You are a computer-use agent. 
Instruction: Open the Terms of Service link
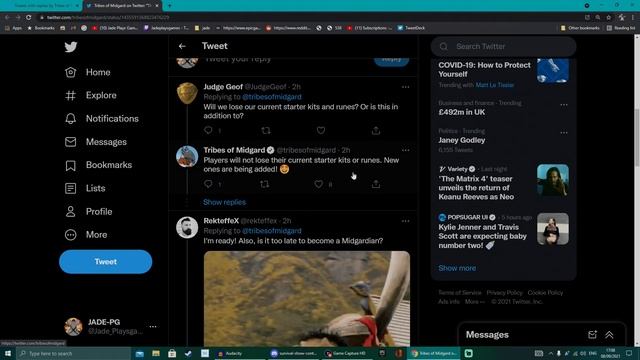pyautogui.click(x=460, y=293)
